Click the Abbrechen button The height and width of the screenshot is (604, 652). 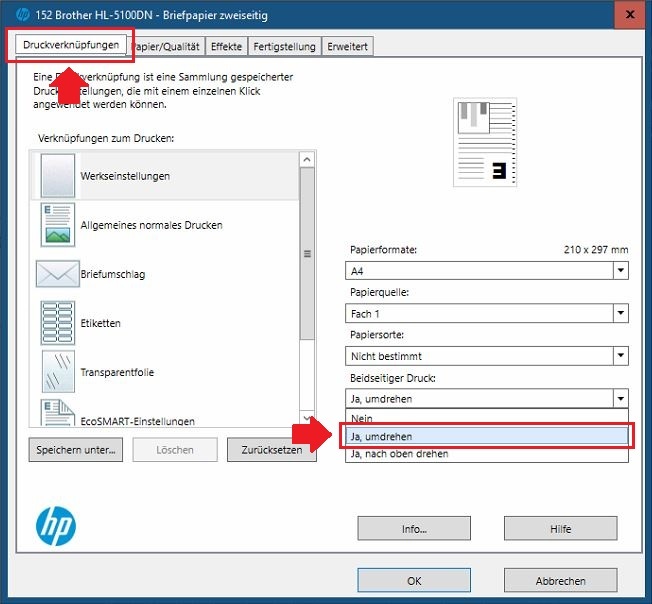pyautogui.click(x=561, y=580)
